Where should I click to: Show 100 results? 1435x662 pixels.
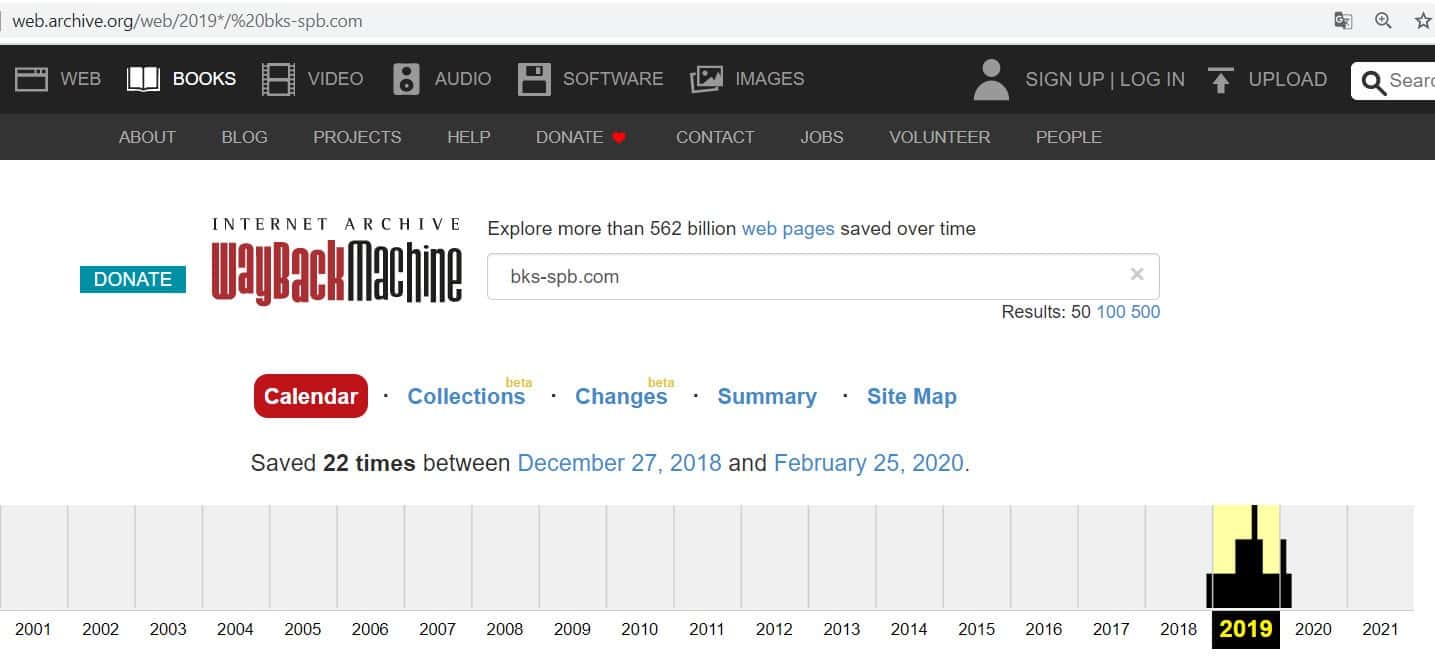[1111, 312]
